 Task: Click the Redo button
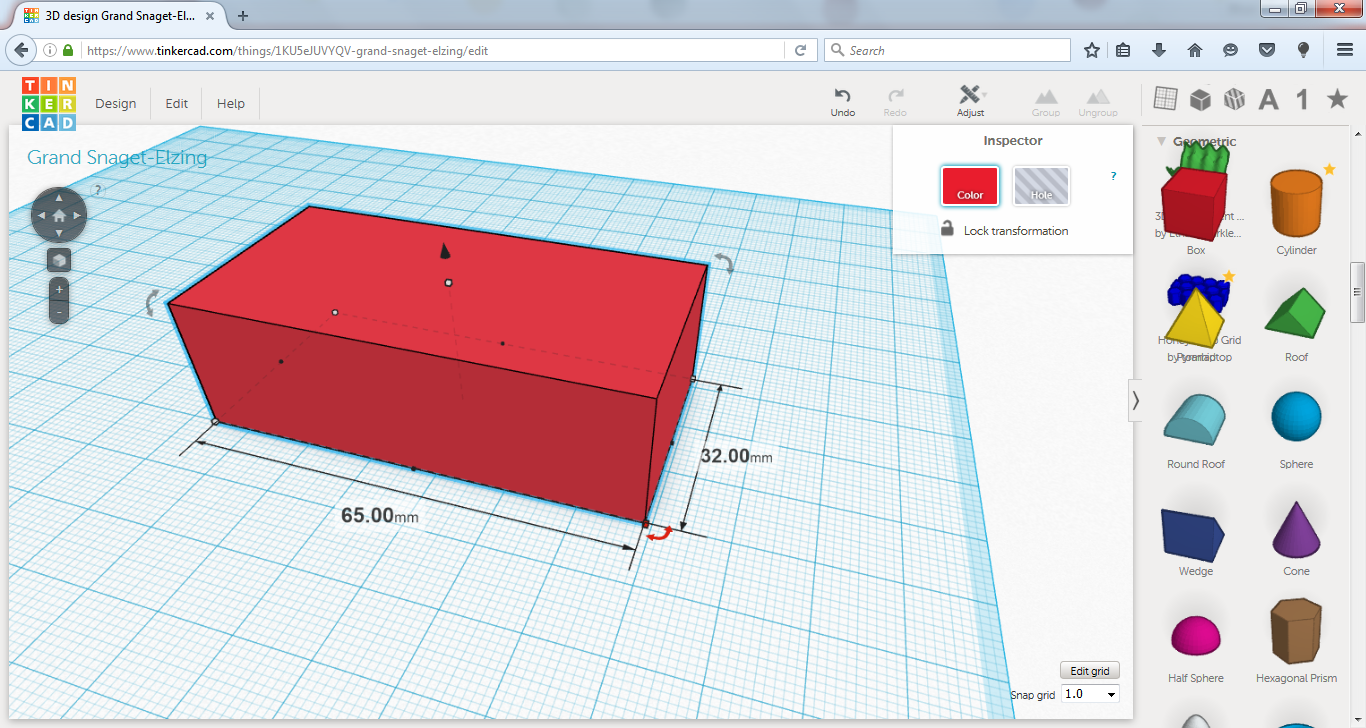895,102
